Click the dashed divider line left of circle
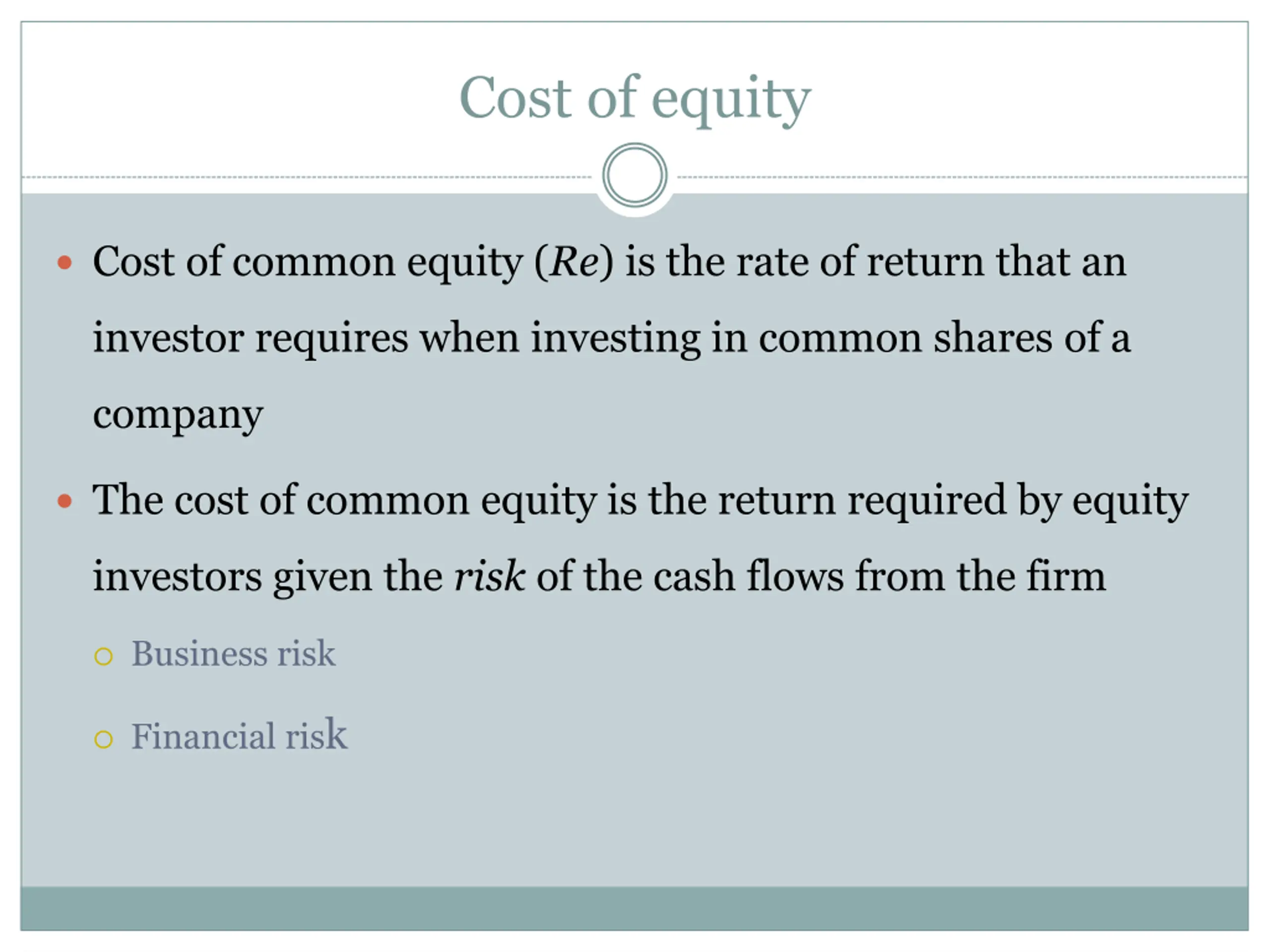The image size is (1270, 952). click(x=307, y=178)
